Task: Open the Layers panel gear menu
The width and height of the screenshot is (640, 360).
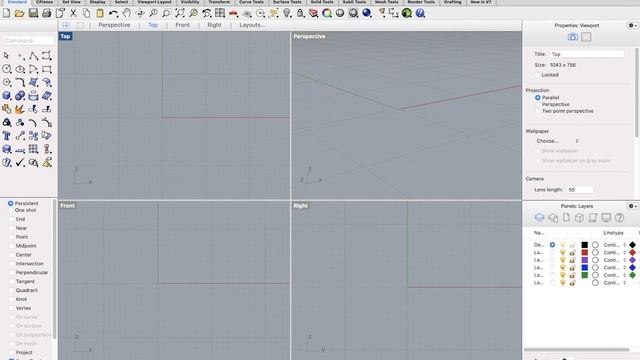Action: click(633, 206)
